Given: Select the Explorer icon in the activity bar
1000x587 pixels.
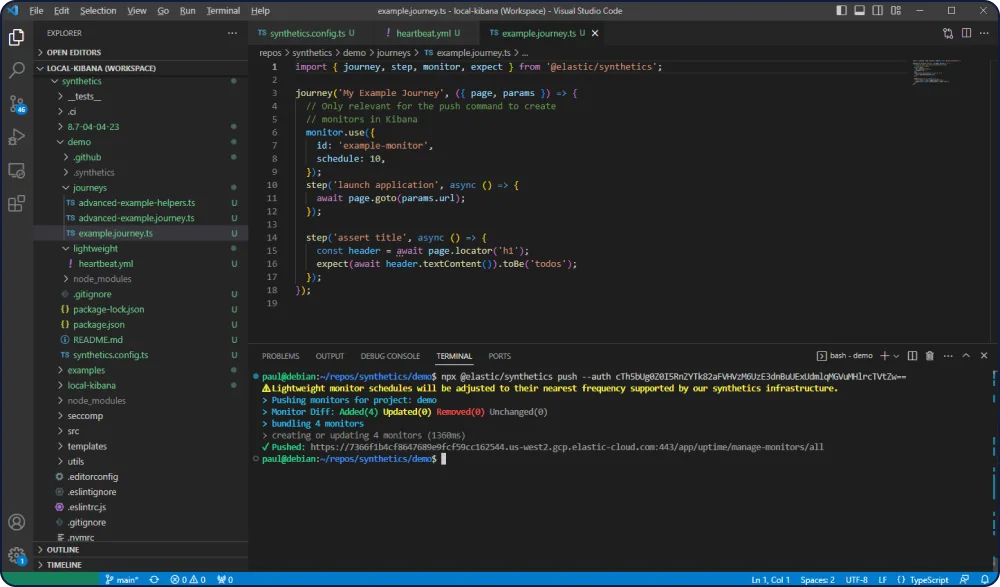Looking at the screenshot, I should tap(16, 37).
